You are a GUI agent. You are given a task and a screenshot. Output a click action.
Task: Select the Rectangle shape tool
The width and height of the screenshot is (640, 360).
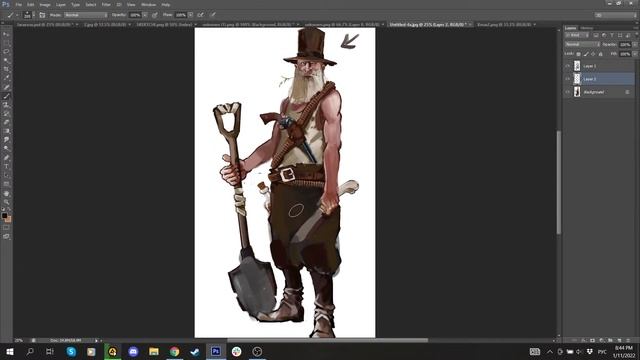tap(6, 184)
